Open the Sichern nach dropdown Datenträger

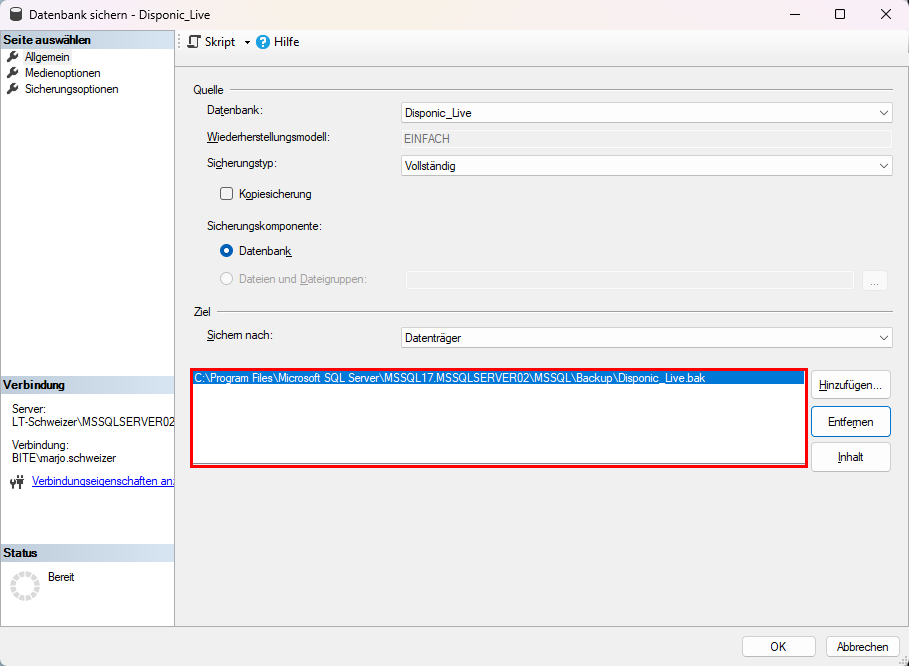pyautogui.click(x=646, y=337)
